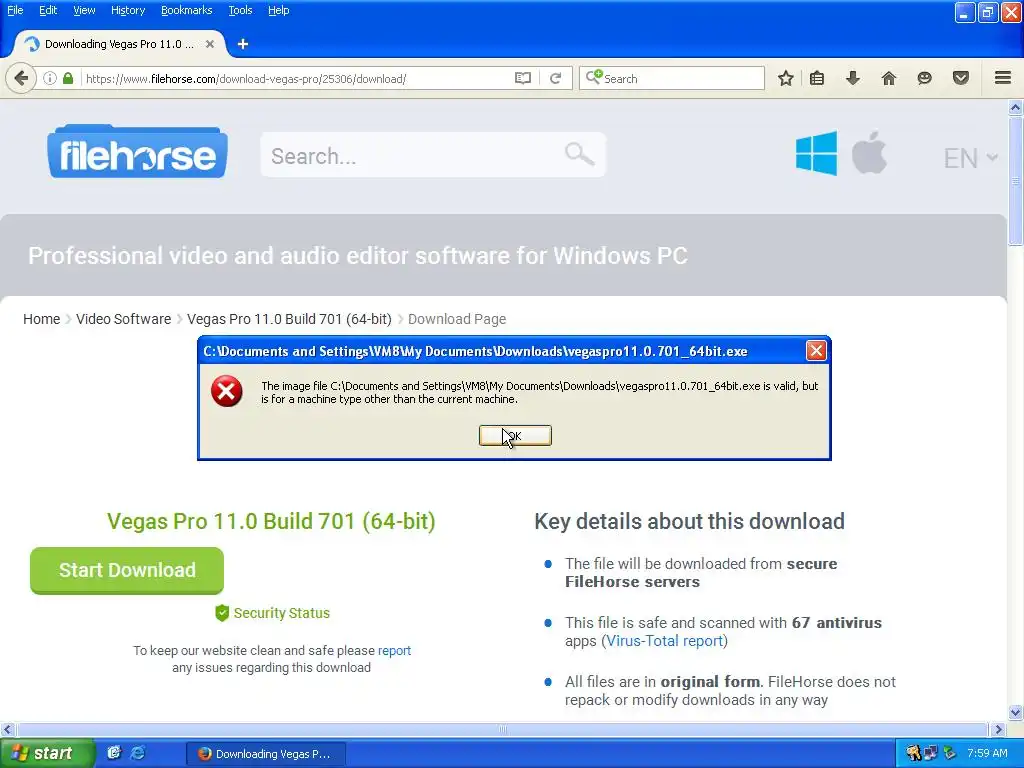Go to the Home page icon
This screenshot has width=1024, height=768.
(889, 78)
